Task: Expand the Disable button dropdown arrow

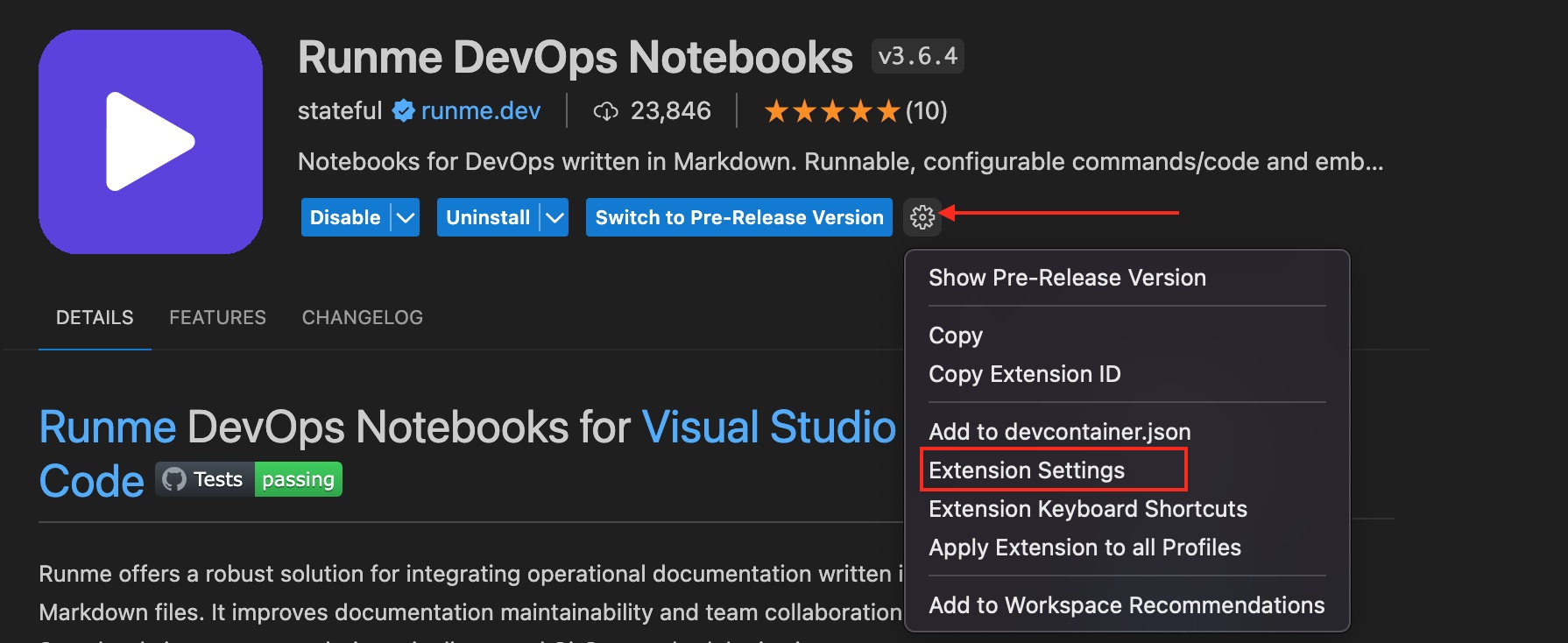Action: point(405,217)
